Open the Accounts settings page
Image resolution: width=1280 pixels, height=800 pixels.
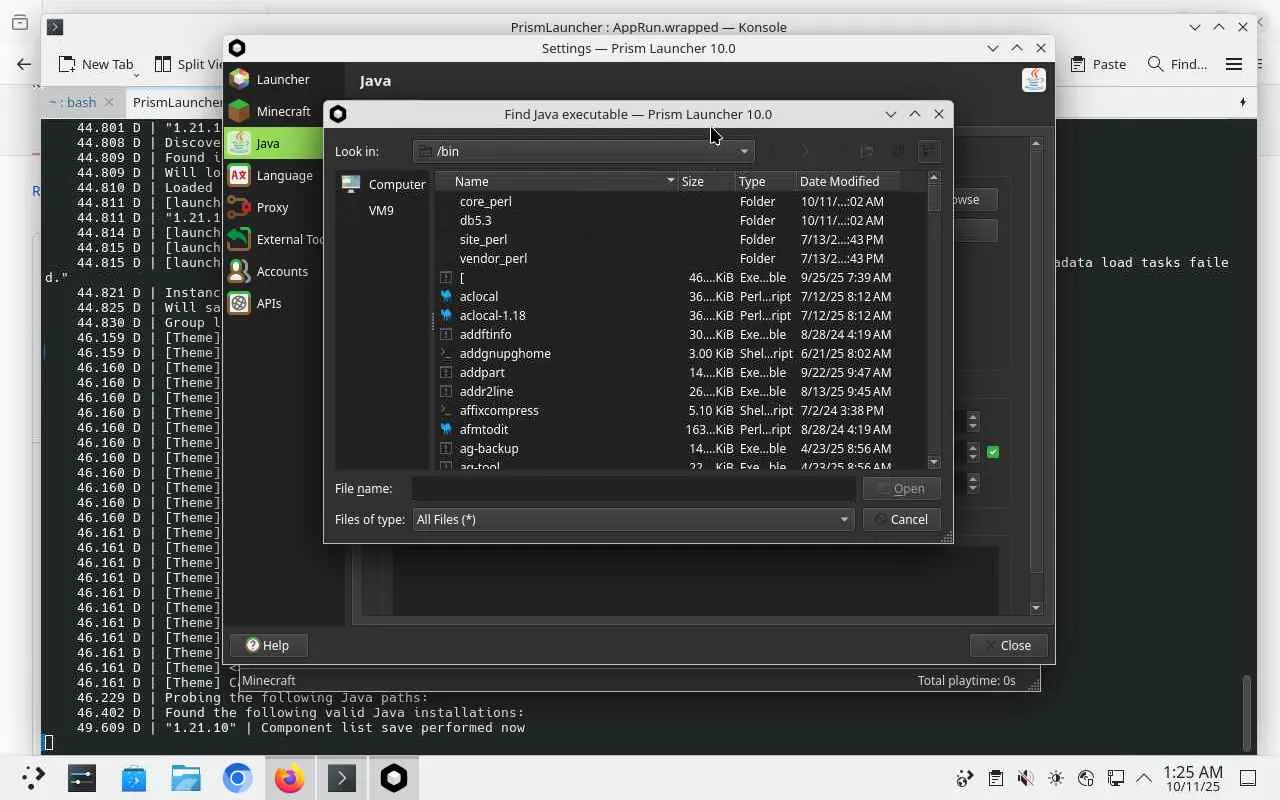275,271
